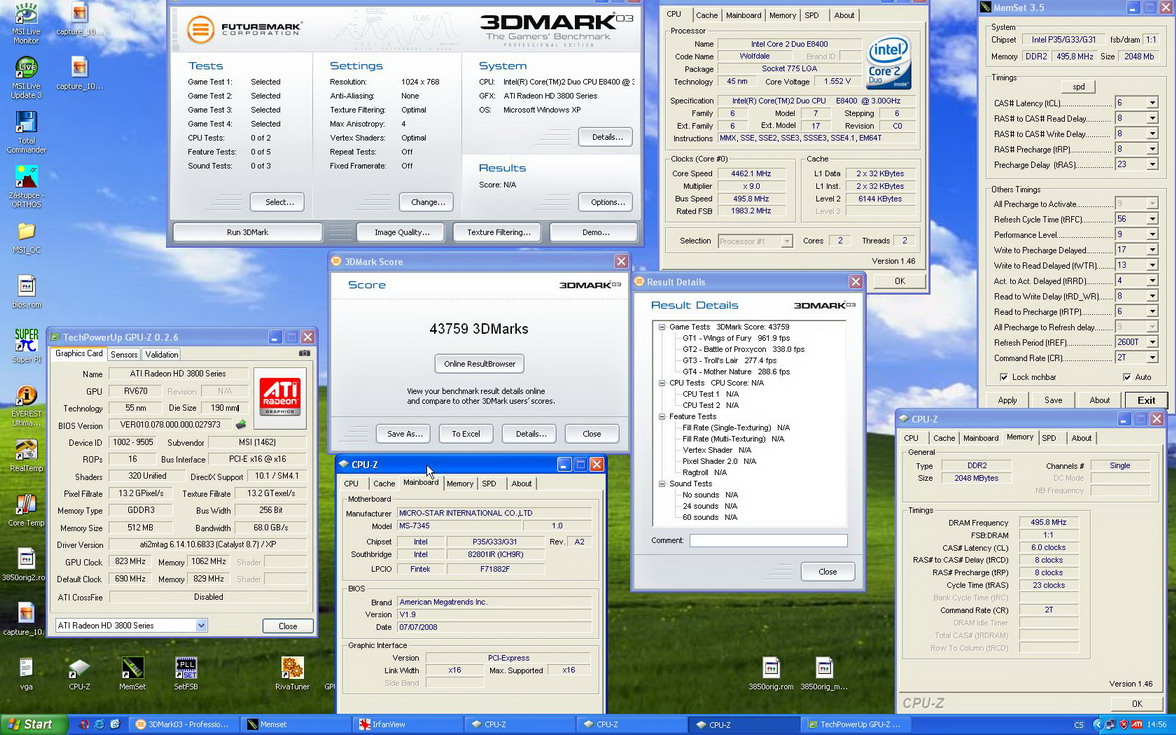This screenshot has height=735, width=1176.
Task: Select the 3850orig2.rom desktop file icon
Action: 26,559
